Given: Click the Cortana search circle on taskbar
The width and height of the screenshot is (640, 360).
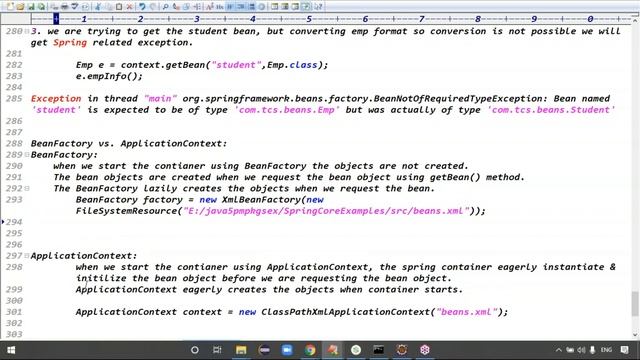Looking at the screenshot, I should click(x=195, y=350).
